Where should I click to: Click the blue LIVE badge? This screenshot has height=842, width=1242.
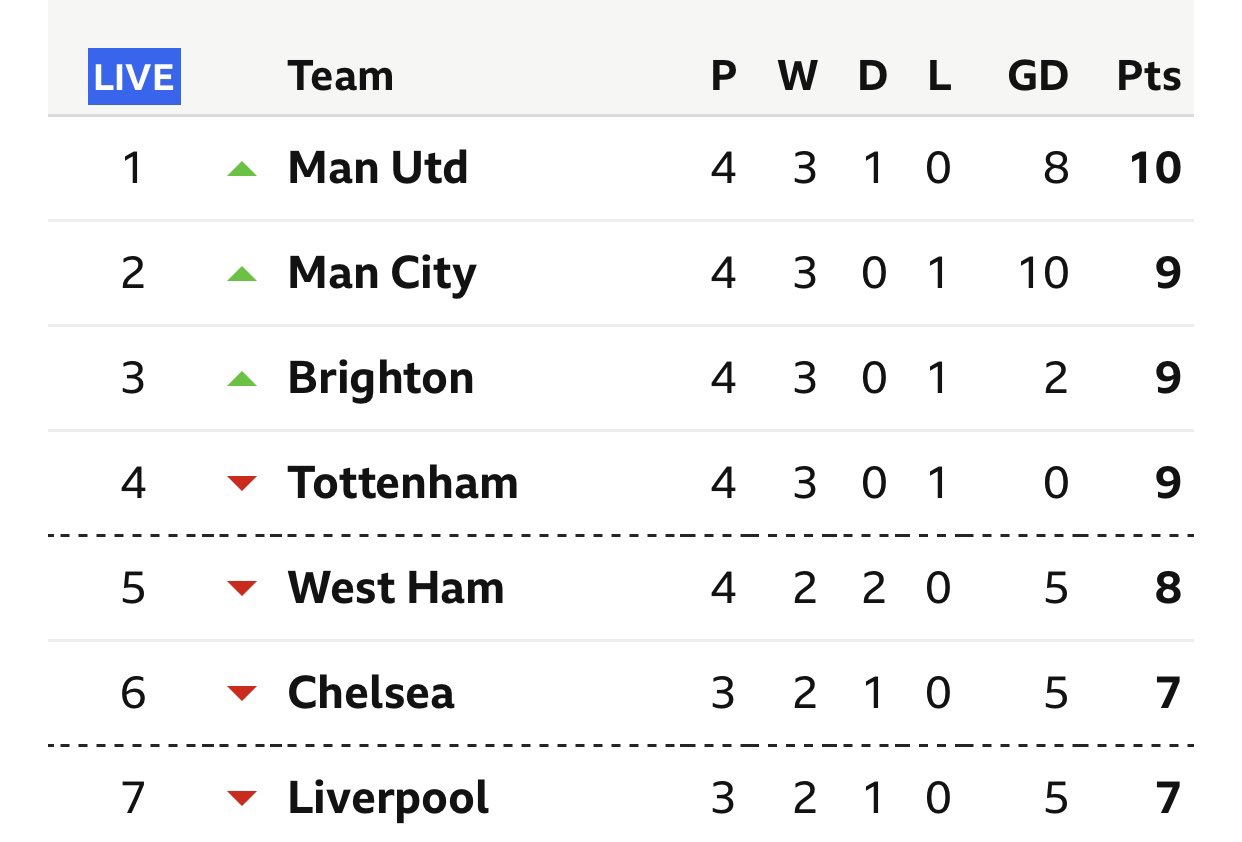(135, 76)
